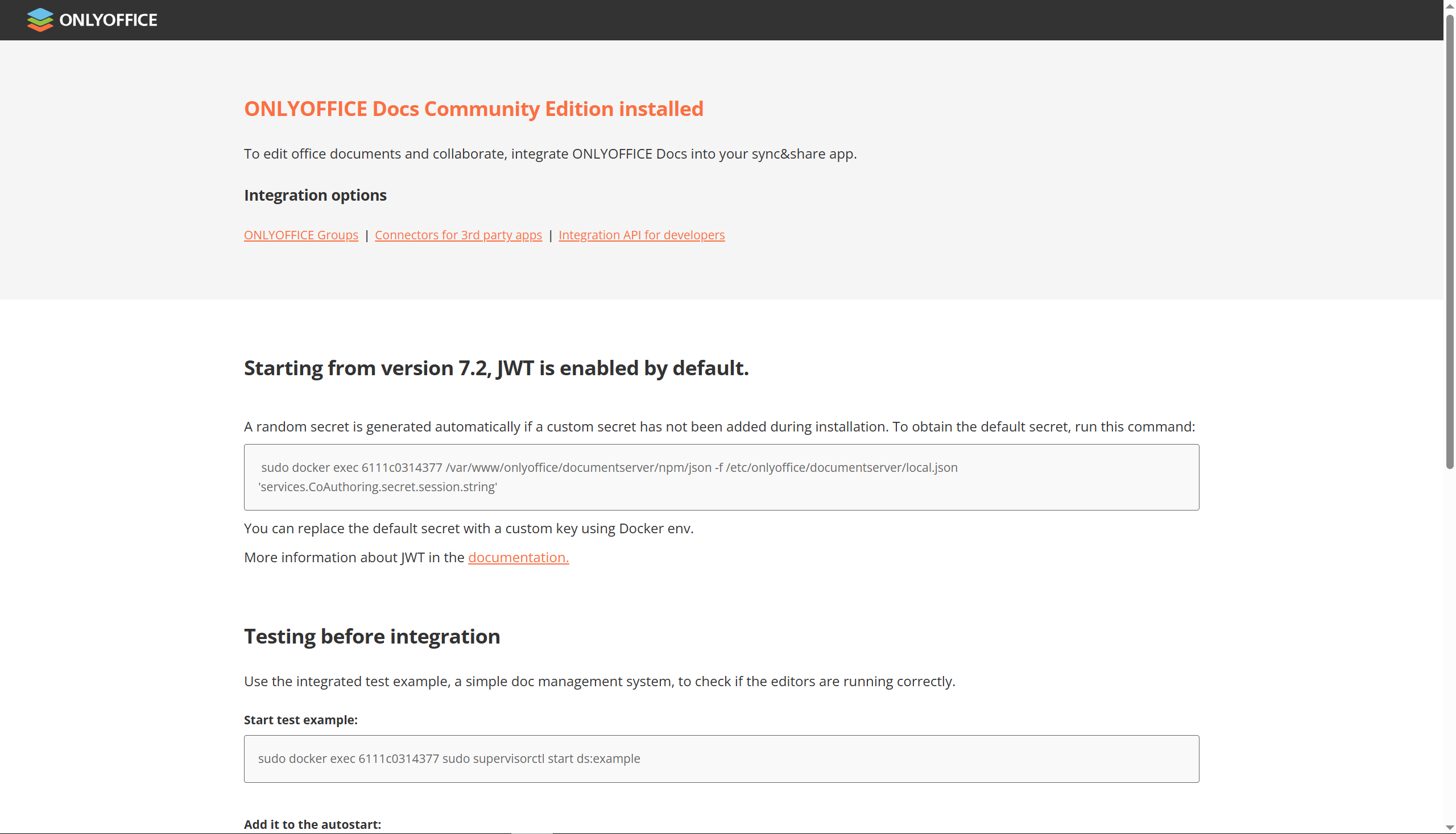Click the 'Use the integrated test example' sentence
The height and width of the screenshot is (834, 1456).
tap(599, 681)
